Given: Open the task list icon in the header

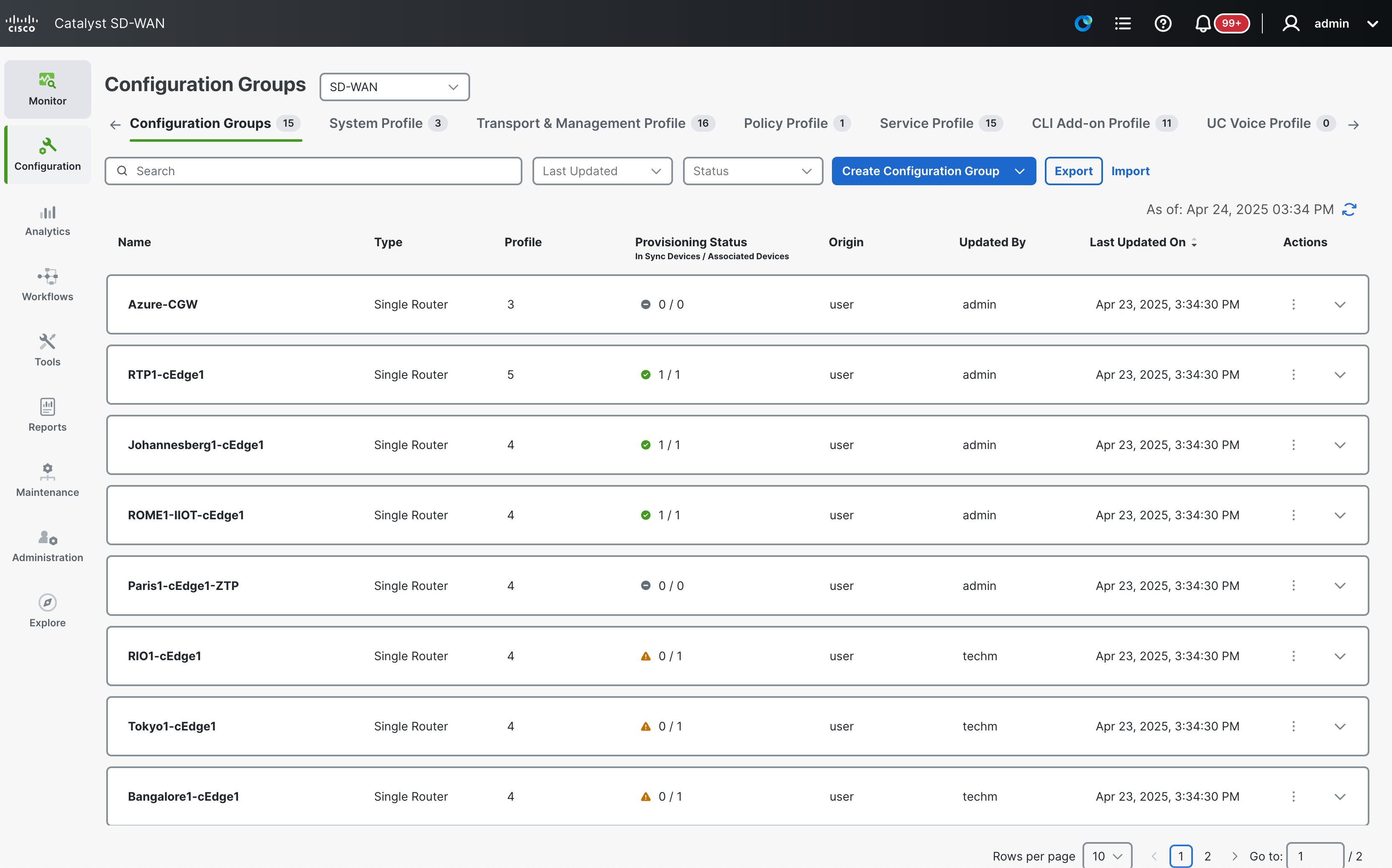Looking at the screenshot, I should click(1123, 23).
